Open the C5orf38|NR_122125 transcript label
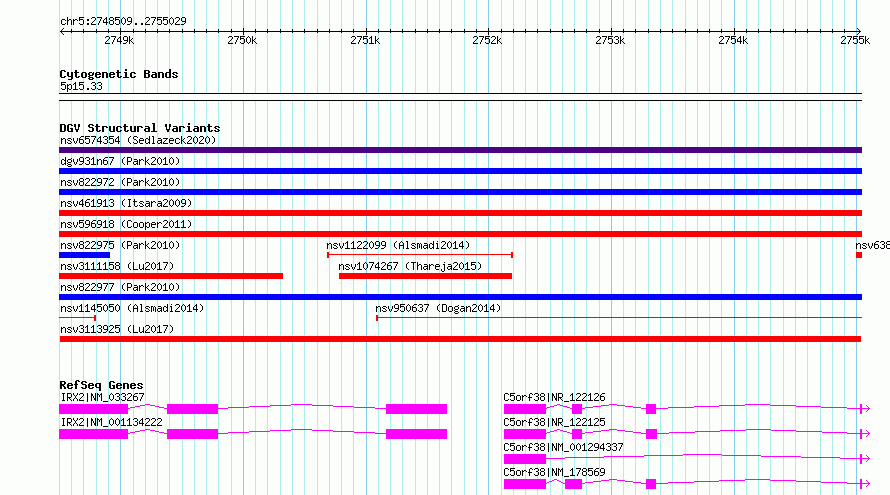This screenshot has height=495, width=890. point(555,422)
